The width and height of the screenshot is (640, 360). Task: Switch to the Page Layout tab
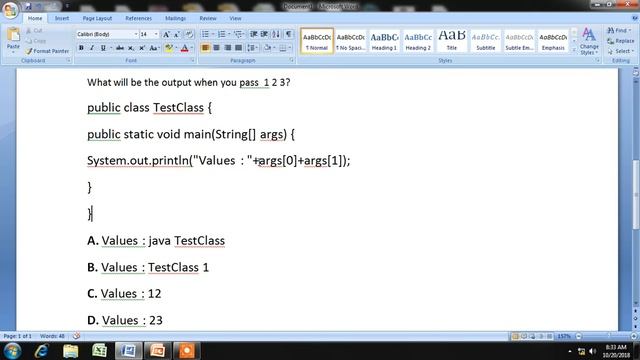97,18
